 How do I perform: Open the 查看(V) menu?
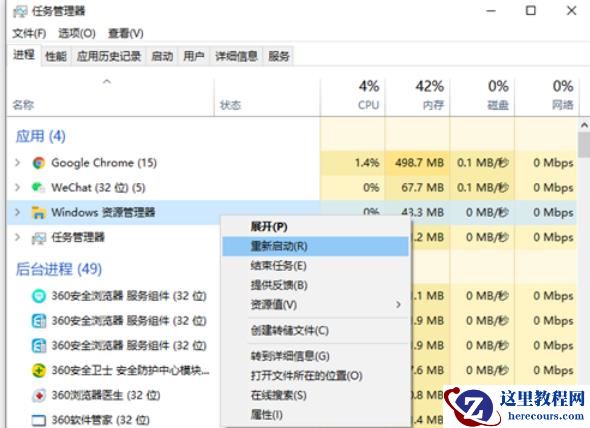coord(126,34)
